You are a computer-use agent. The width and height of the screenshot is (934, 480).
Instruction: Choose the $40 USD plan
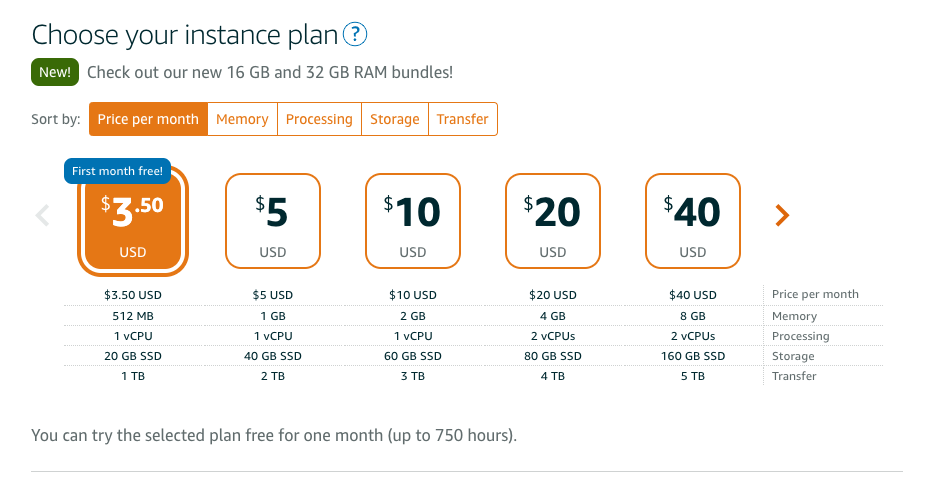pyautogui.click(x=693, y=221)
